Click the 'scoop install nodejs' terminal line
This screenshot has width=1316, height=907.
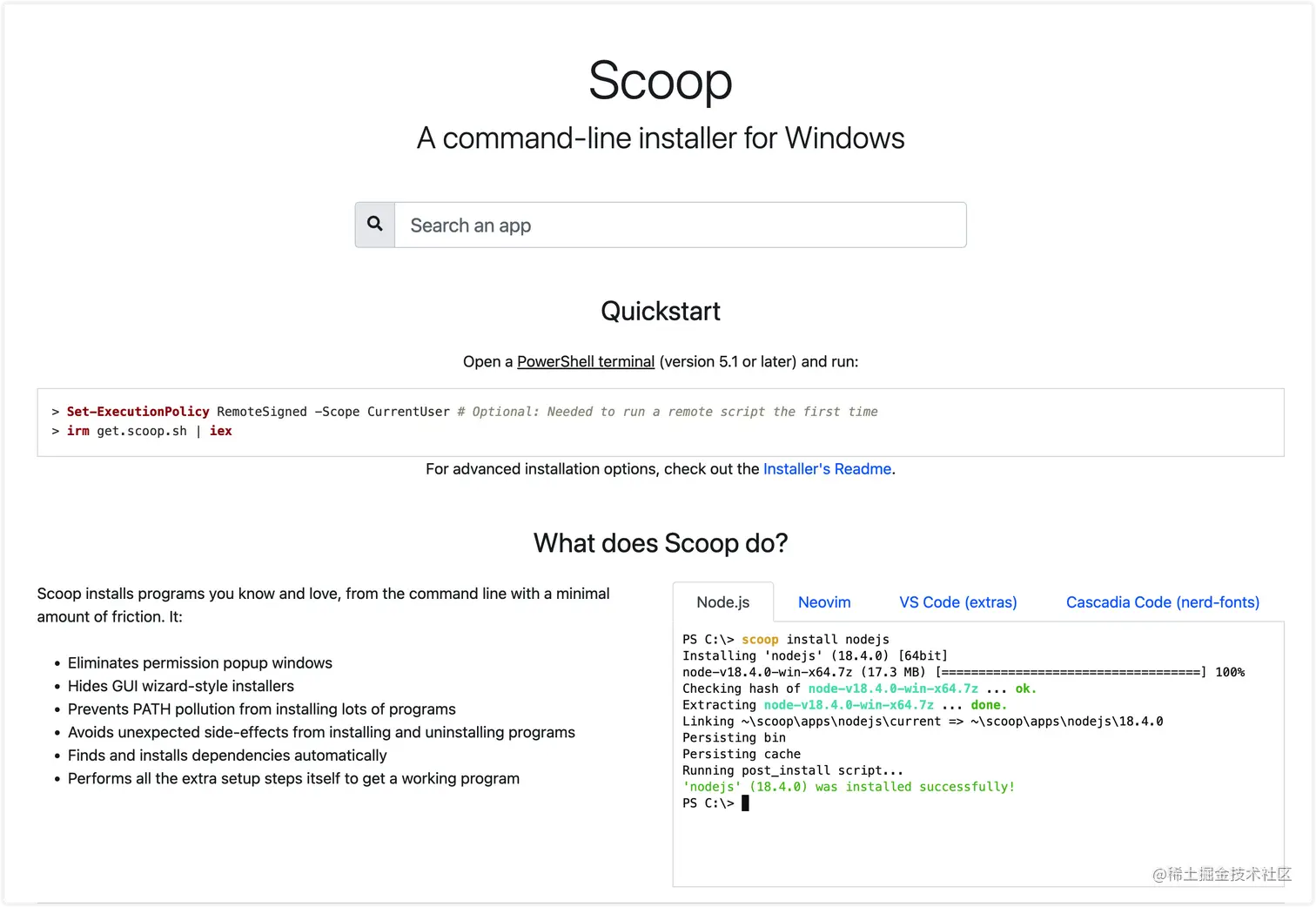click(x=786, y=639)
